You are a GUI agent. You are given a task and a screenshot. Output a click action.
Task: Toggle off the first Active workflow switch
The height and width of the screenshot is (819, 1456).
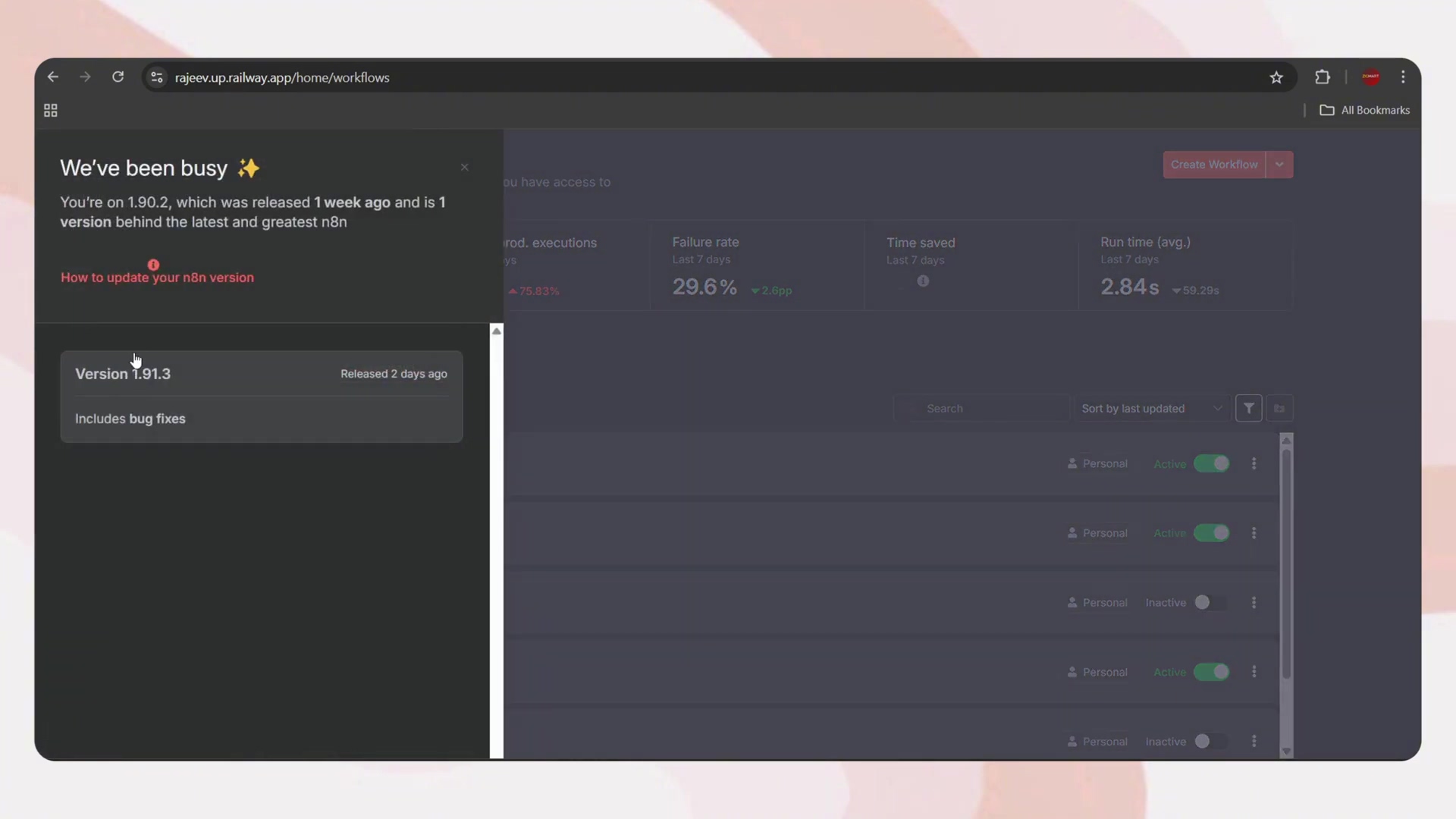[1211, 464]
